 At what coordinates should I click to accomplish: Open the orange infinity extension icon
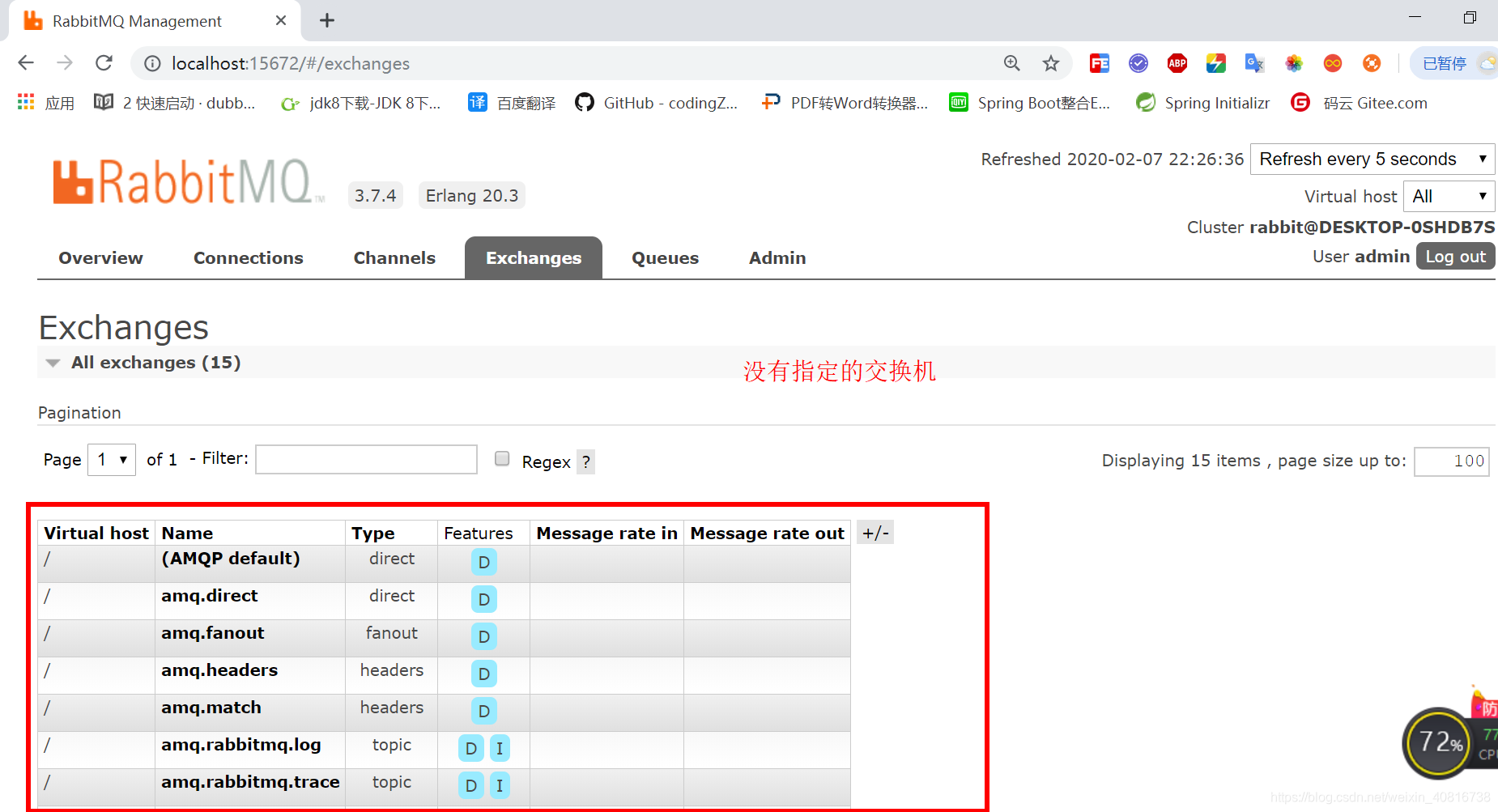coord(1333,63)
